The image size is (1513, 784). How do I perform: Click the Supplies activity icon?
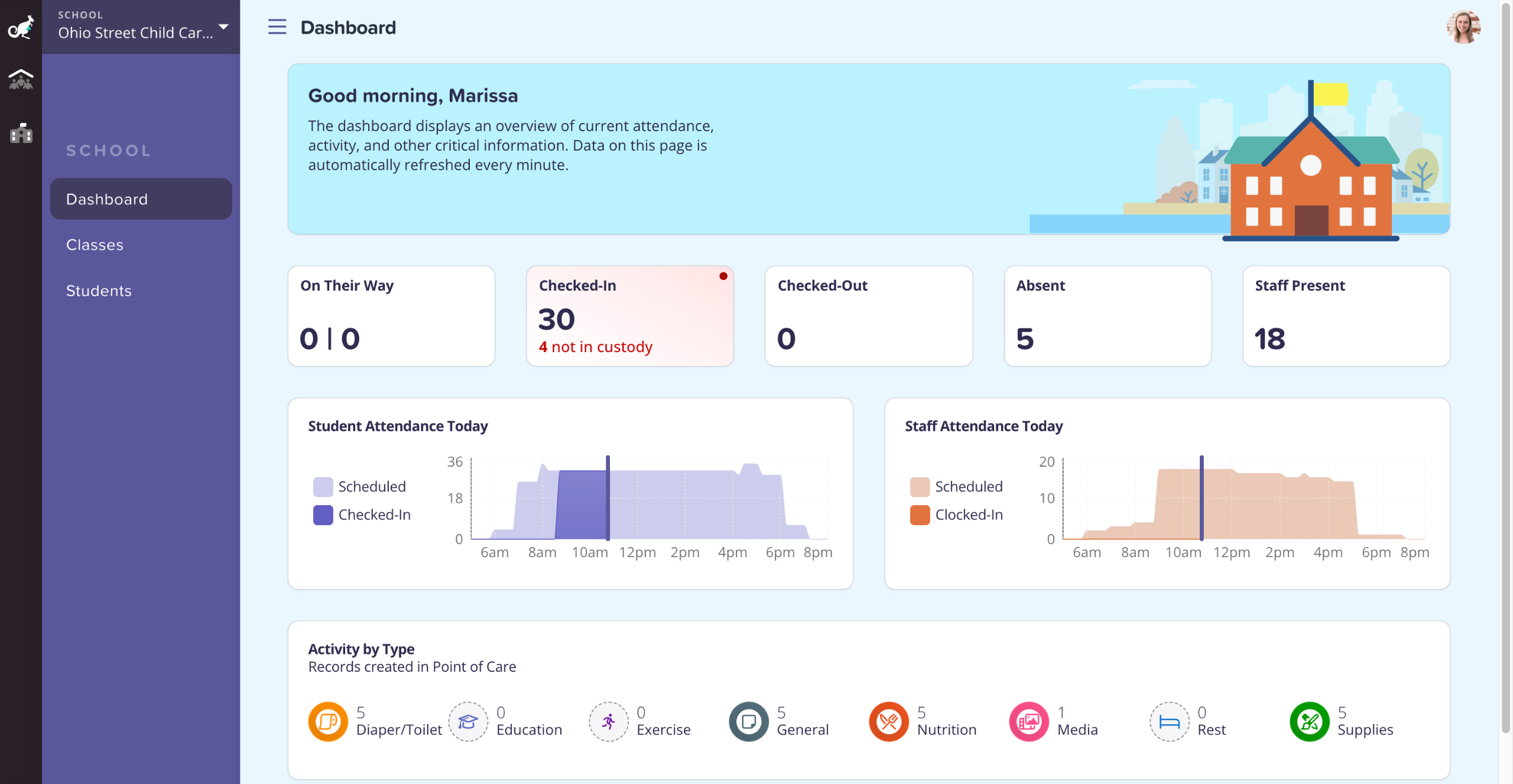(1309, 721)
